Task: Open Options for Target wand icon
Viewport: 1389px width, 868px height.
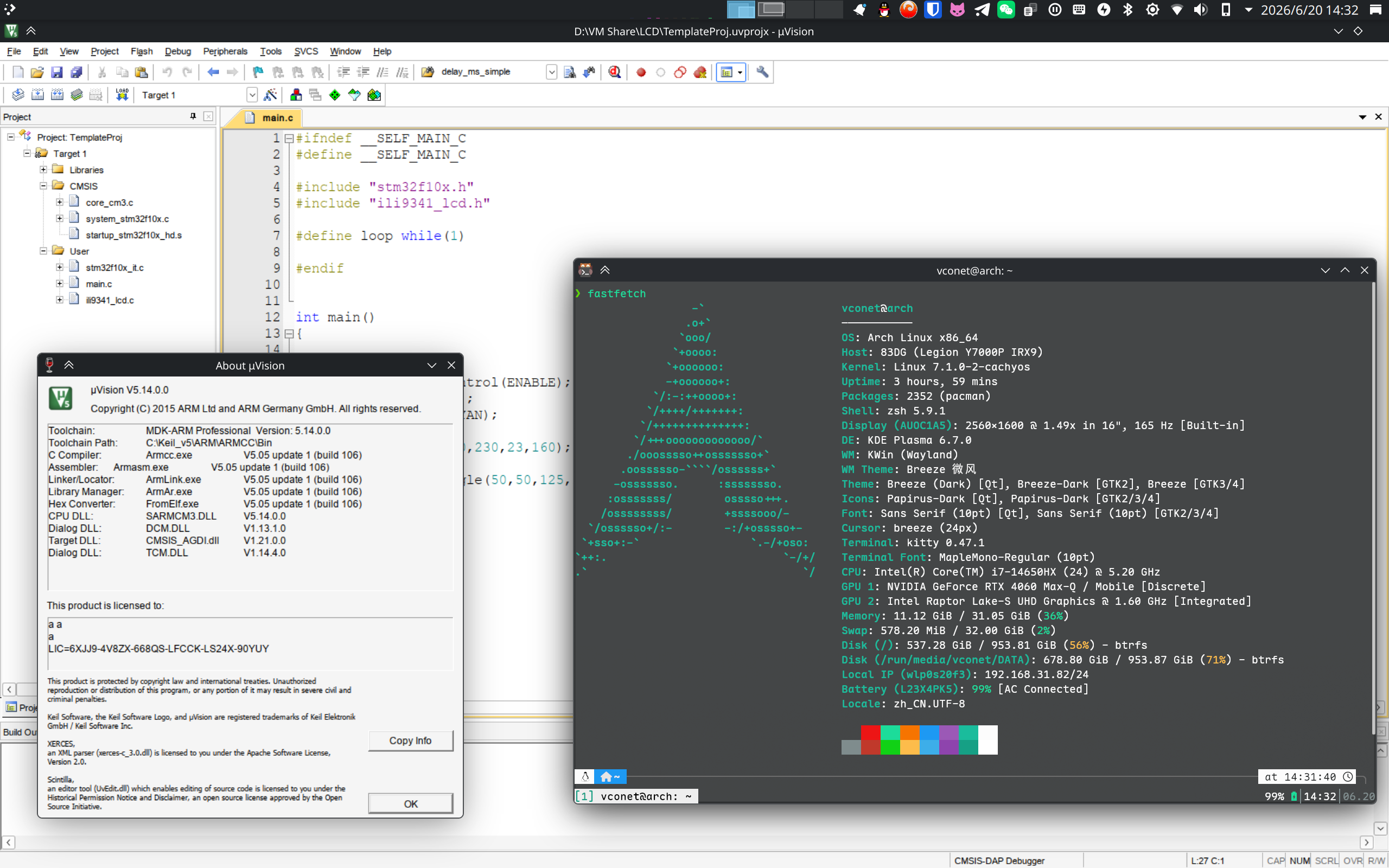Action: point(270,95)
